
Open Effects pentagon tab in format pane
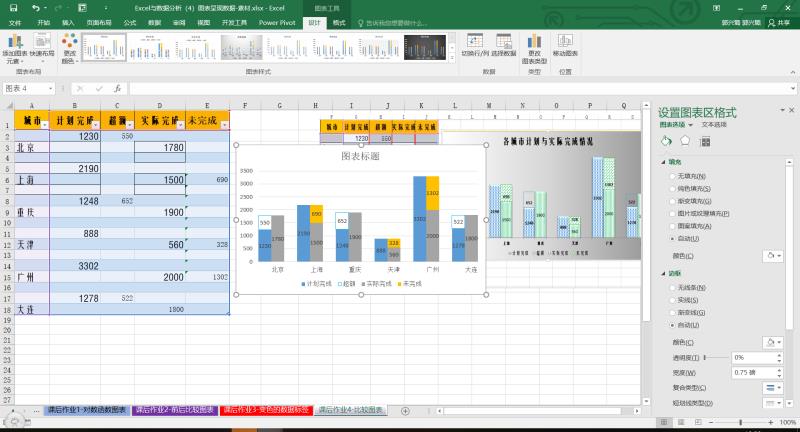[x=685, y=141]
